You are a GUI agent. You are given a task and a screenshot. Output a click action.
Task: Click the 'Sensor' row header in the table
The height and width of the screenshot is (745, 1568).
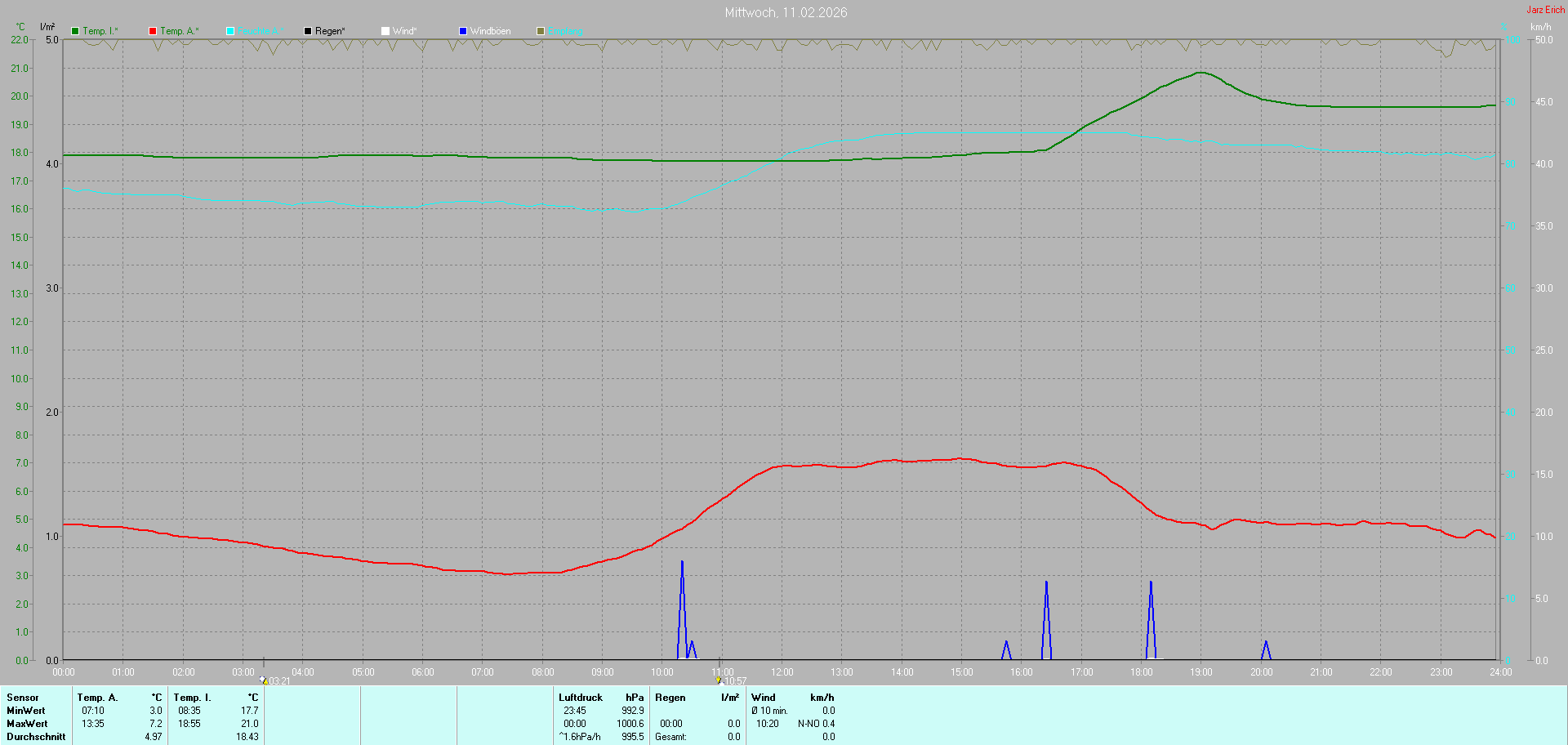(x=23, y=698)
